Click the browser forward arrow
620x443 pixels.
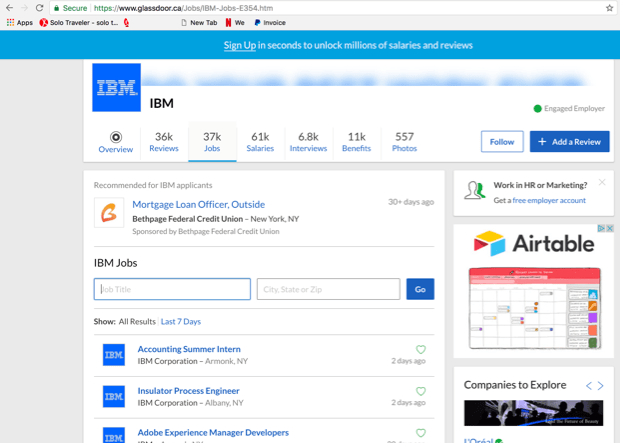click(x=25, y=8)
